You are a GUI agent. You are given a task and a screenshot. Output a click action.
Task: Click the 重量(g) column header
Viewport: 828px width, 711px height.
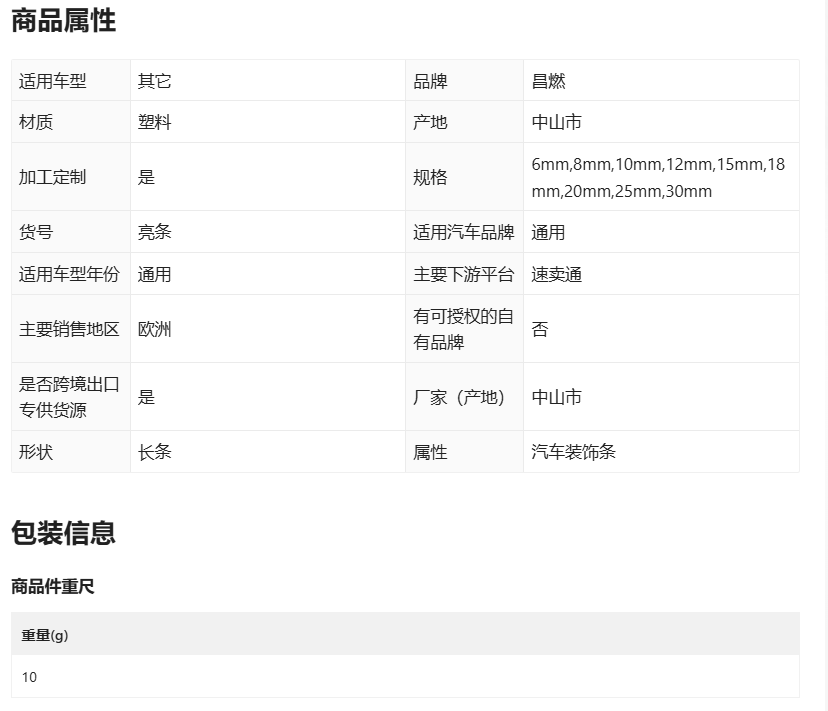[45, 635]
